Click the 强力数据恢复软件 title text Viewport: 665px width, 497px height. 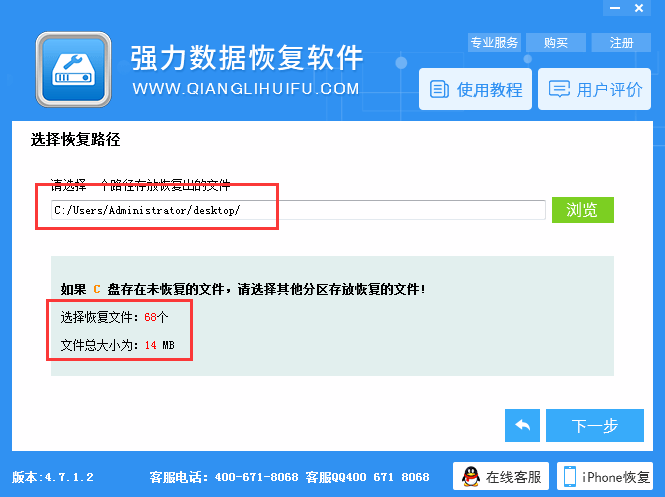pyautogui.click(x=246, y=58)
